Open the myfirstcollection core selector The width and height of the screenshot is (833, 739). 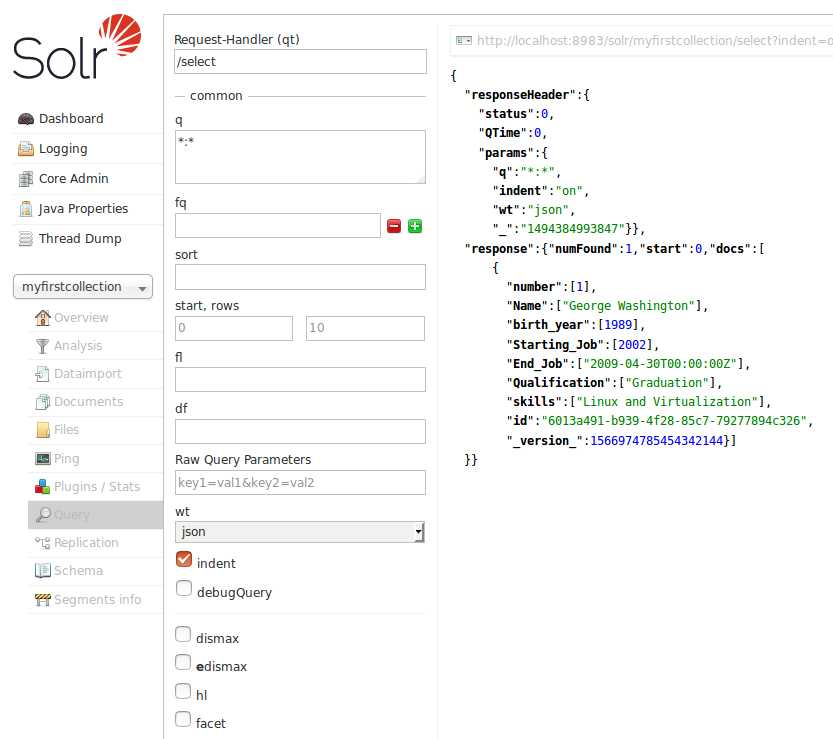point(83,287)
